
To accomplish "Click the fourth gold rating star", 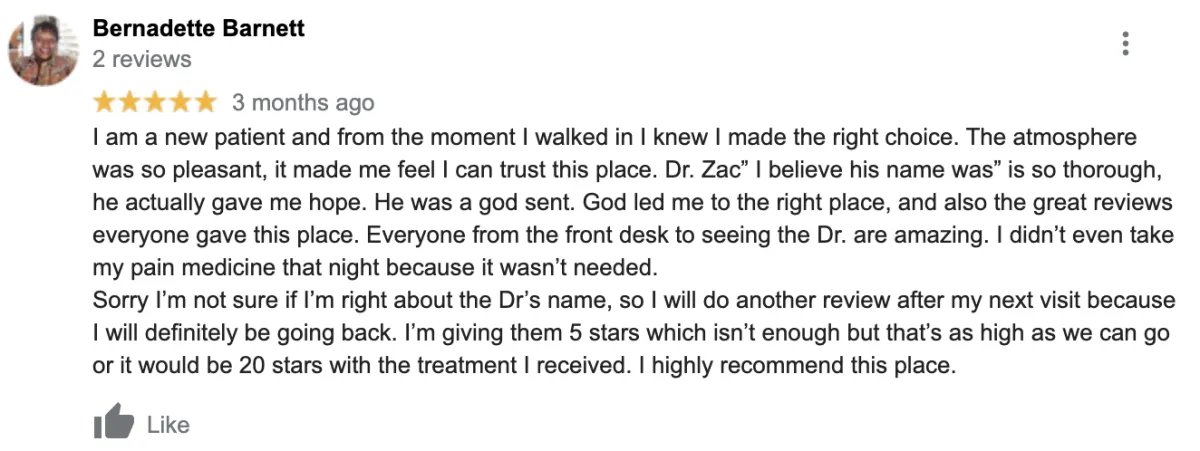I will coord(179,102).
